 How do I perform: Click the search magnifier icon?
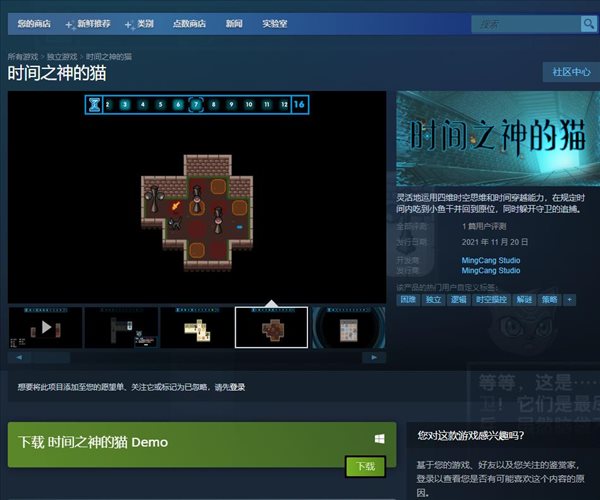(588, 24)
